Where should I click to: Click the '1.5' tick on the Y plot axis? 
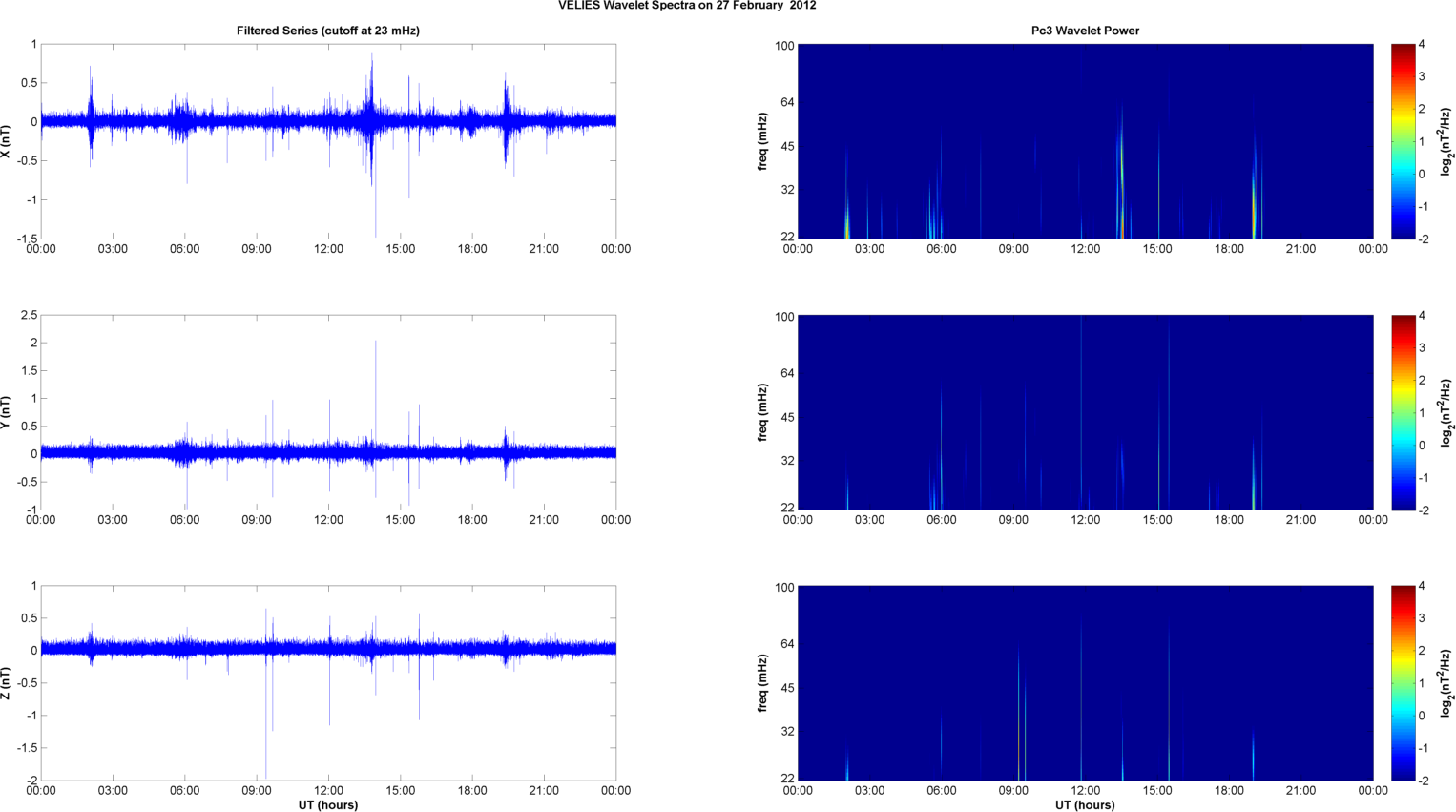click(29, 370)
